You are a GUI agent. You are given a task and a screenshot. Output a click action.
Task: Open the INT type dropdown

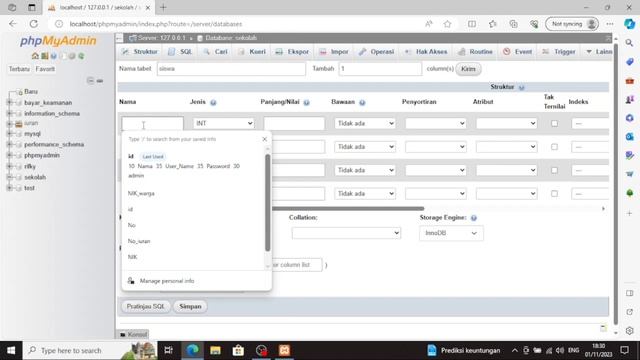point(224,123)
